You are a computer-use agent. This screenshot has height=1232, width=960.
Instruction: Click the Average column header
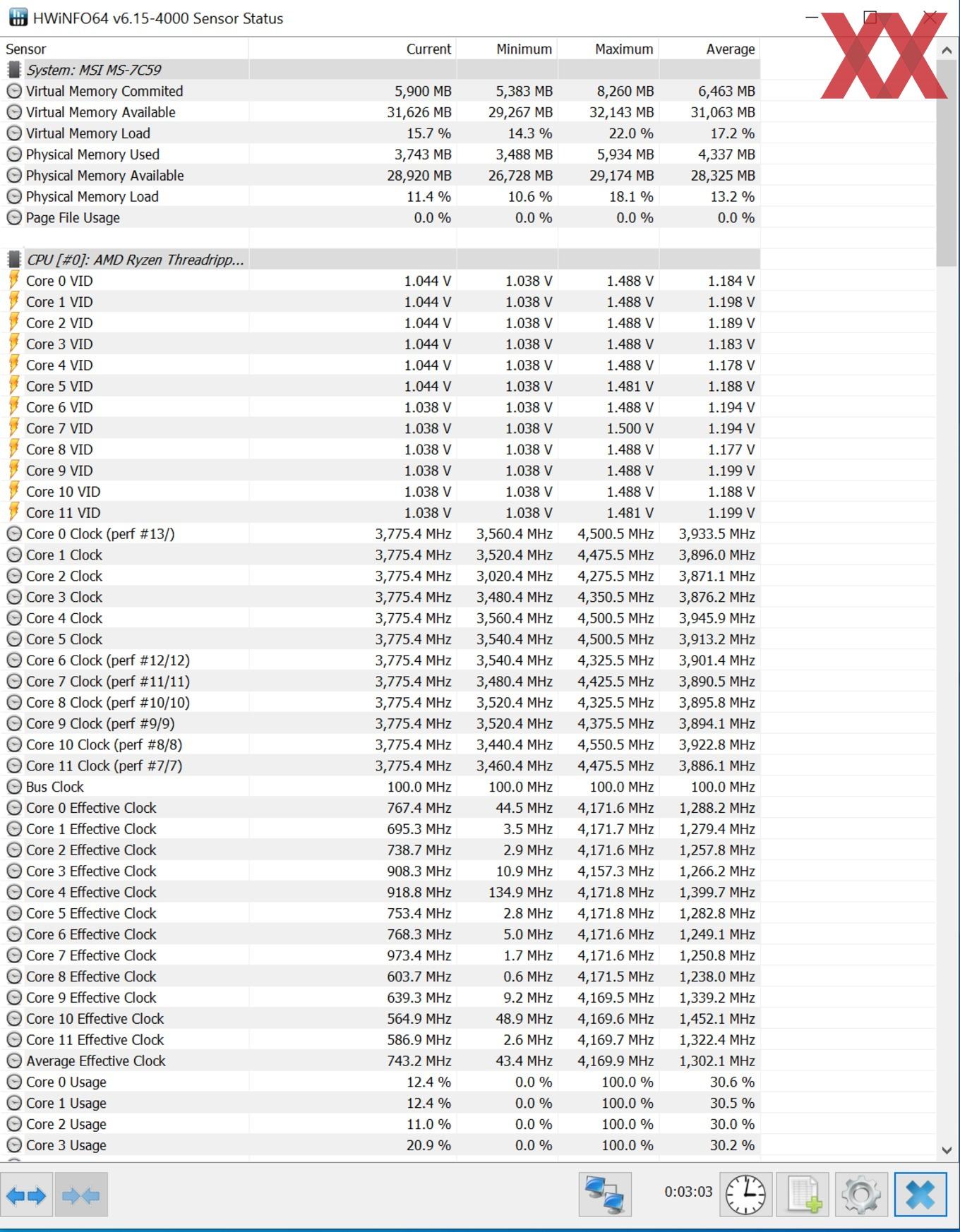[x=709, y=49]
